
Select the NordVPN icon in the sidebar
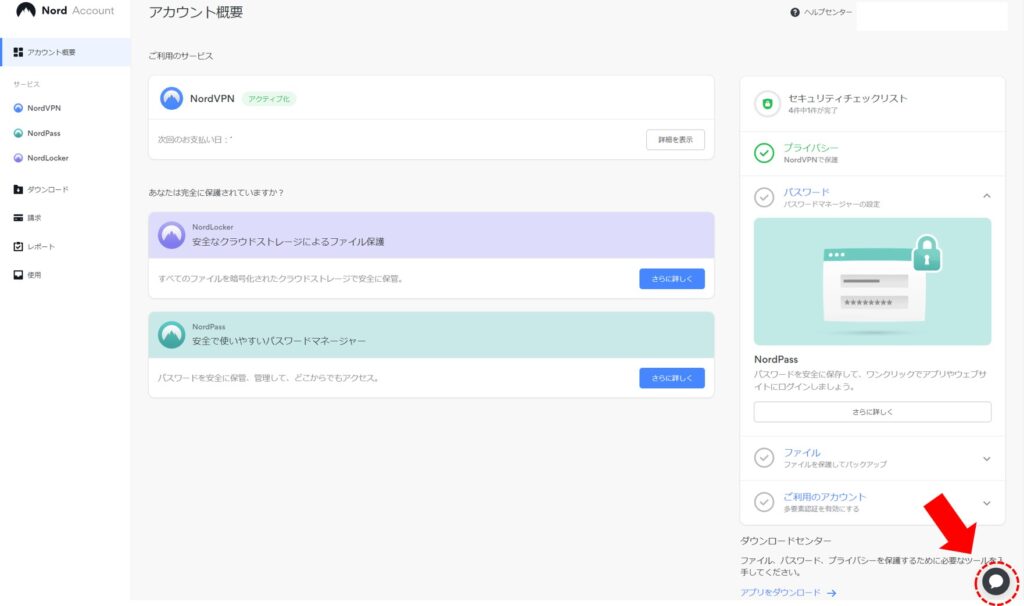pos(17,108)
